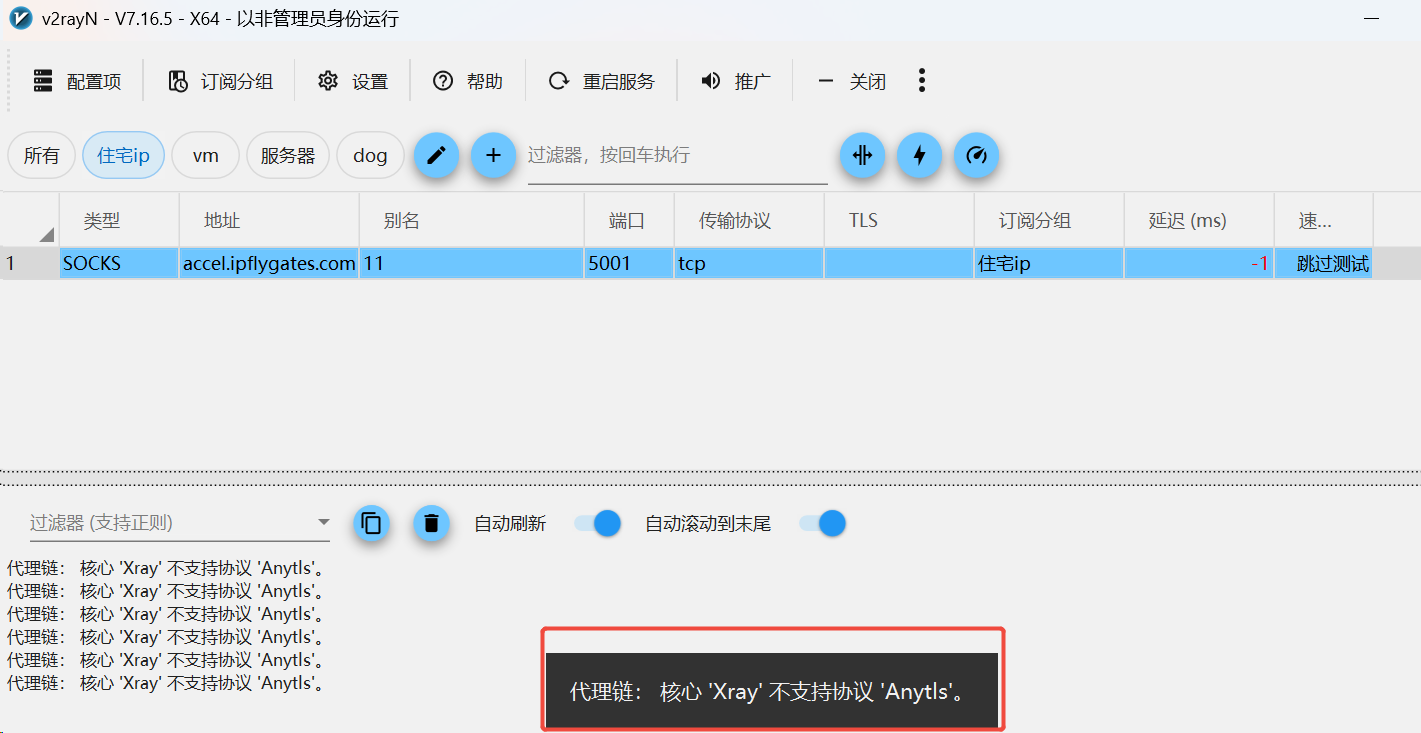Sort by the TLS column header
The height and width of the screenshot is (733, 1421).
[x=899, y=220]
